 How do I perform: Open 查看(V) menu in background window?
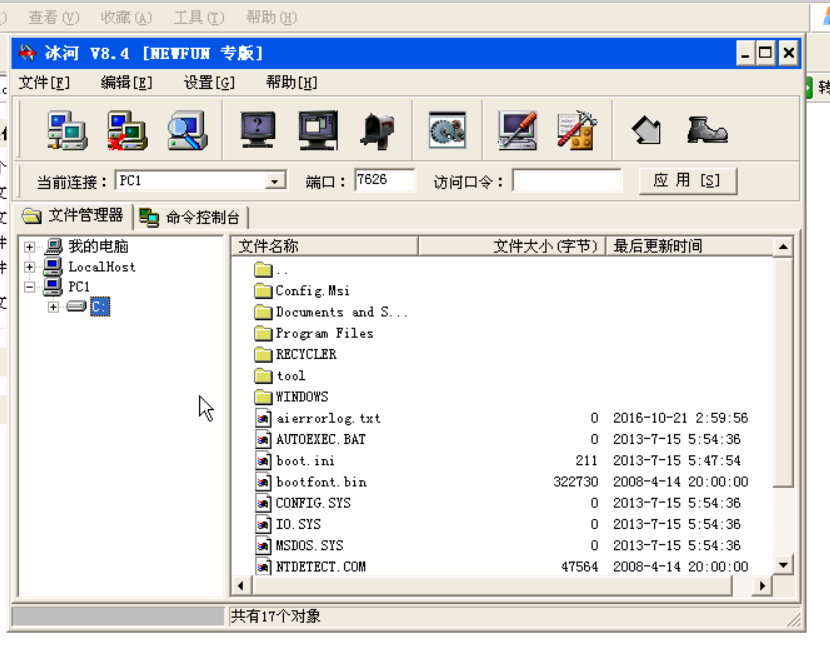[x=53, y=17]
